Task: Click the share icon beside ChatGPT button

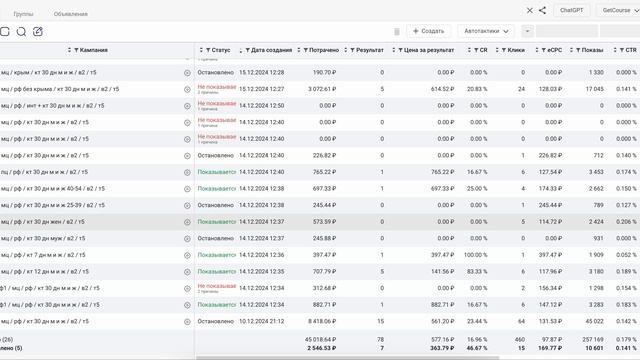Action: pos(542,10)
